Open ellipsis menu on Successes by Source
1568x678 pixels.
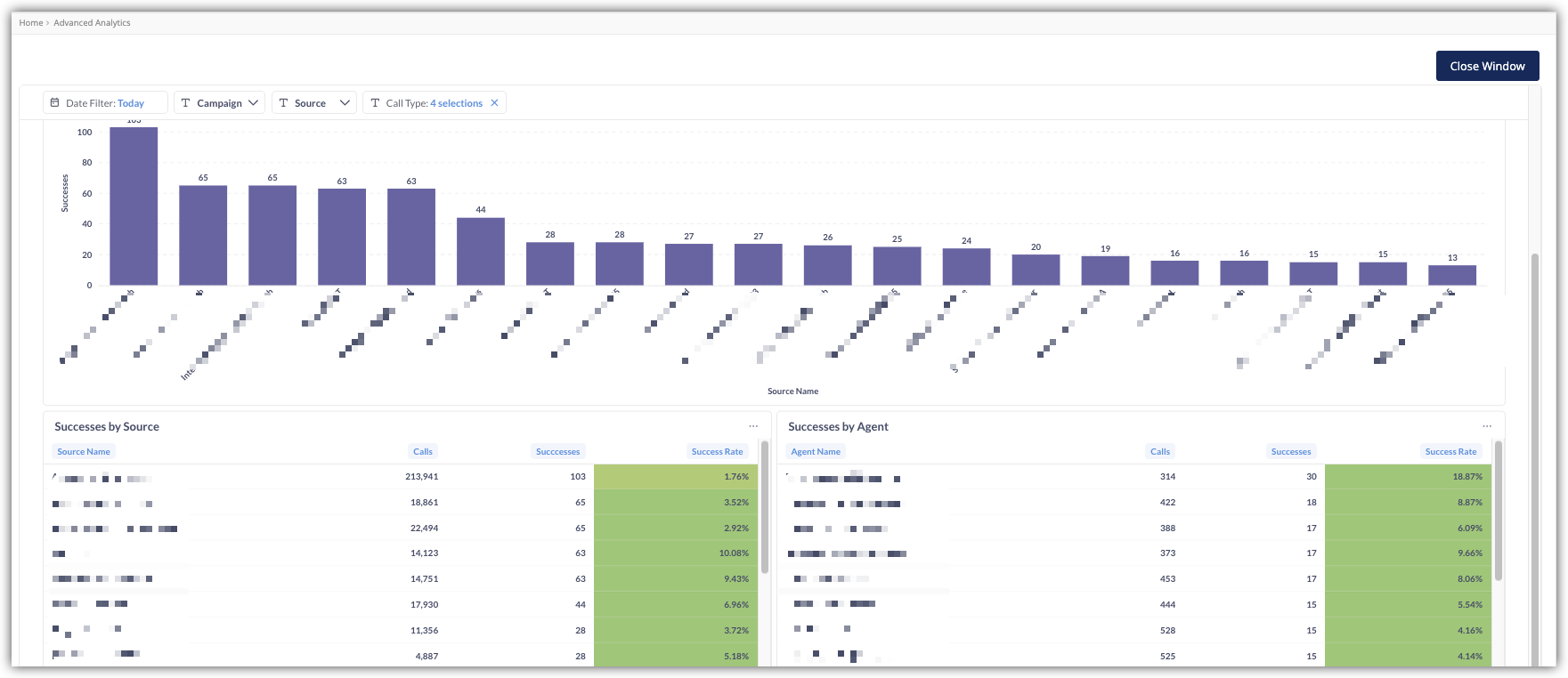pos(753,426)
